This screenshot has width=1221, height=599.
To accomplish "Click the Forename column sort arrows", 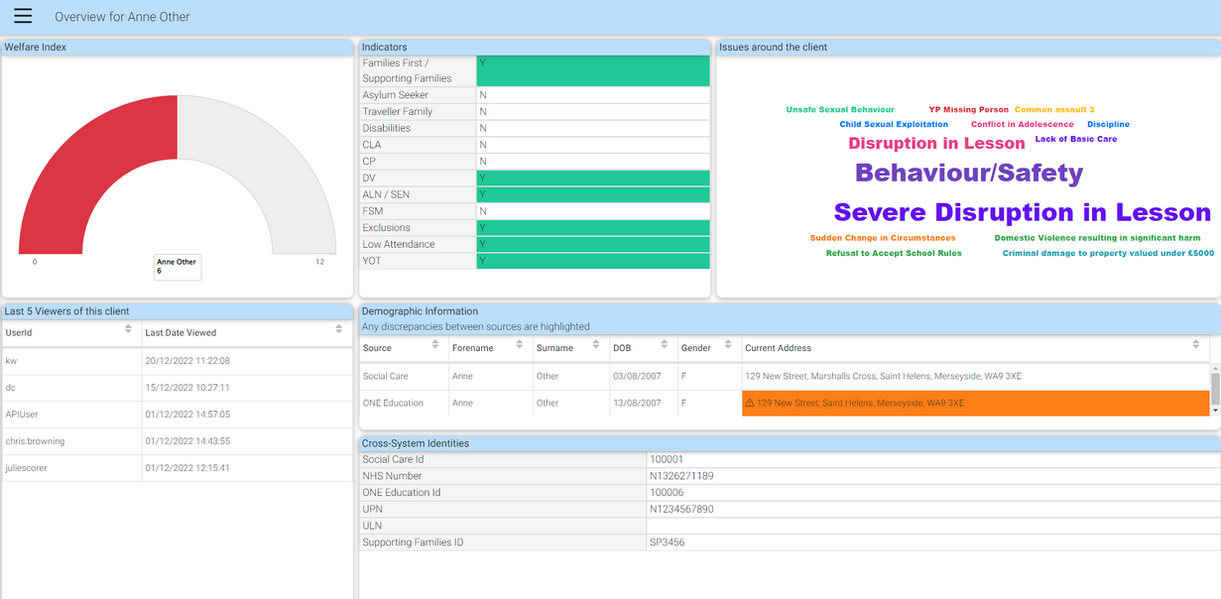I will click(x=519, y=346).
